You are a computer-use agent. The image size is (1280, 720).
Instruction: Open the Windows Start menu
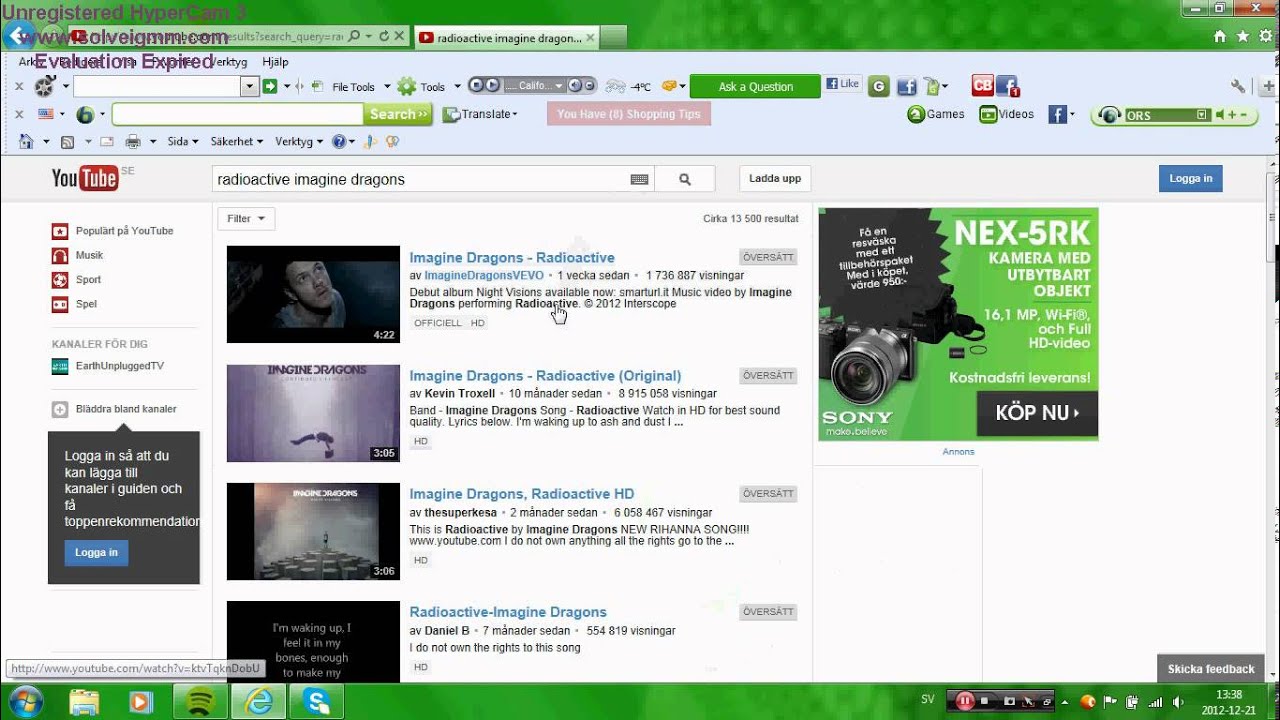tap(25, 701)
